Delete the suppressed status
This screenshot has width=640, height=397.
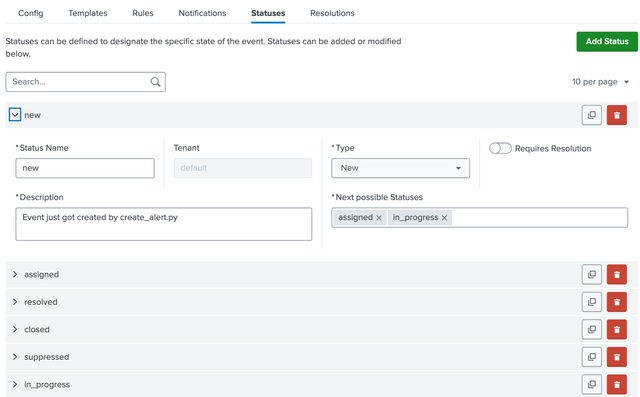[617, 357]
